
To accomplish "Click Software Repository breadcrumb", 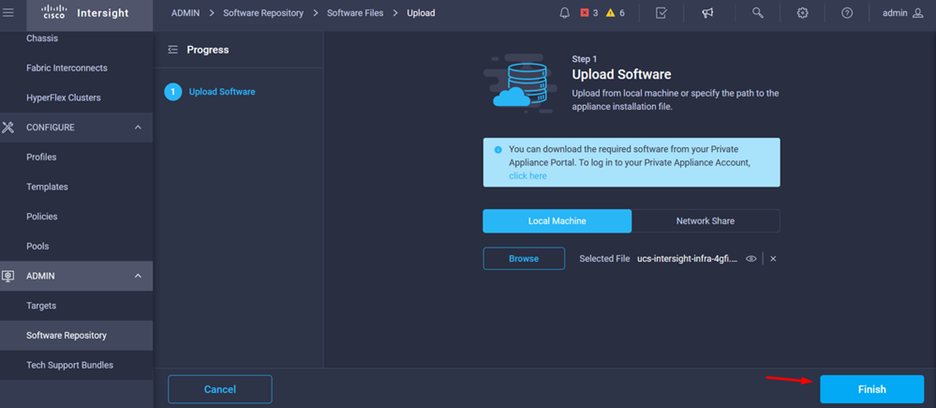I will pyautogui.click(x=263, y=13).
